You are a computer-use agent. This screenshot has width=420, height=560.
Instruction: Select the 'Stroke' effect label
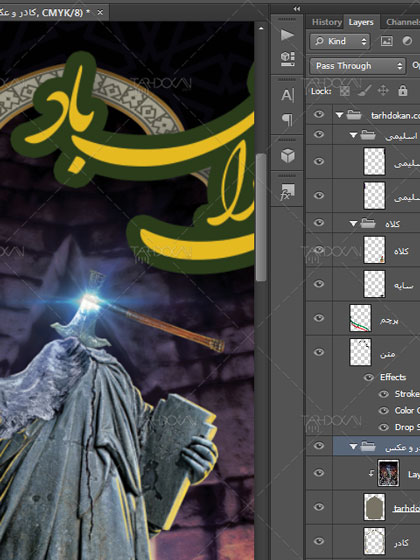click(x=407, y=394)
